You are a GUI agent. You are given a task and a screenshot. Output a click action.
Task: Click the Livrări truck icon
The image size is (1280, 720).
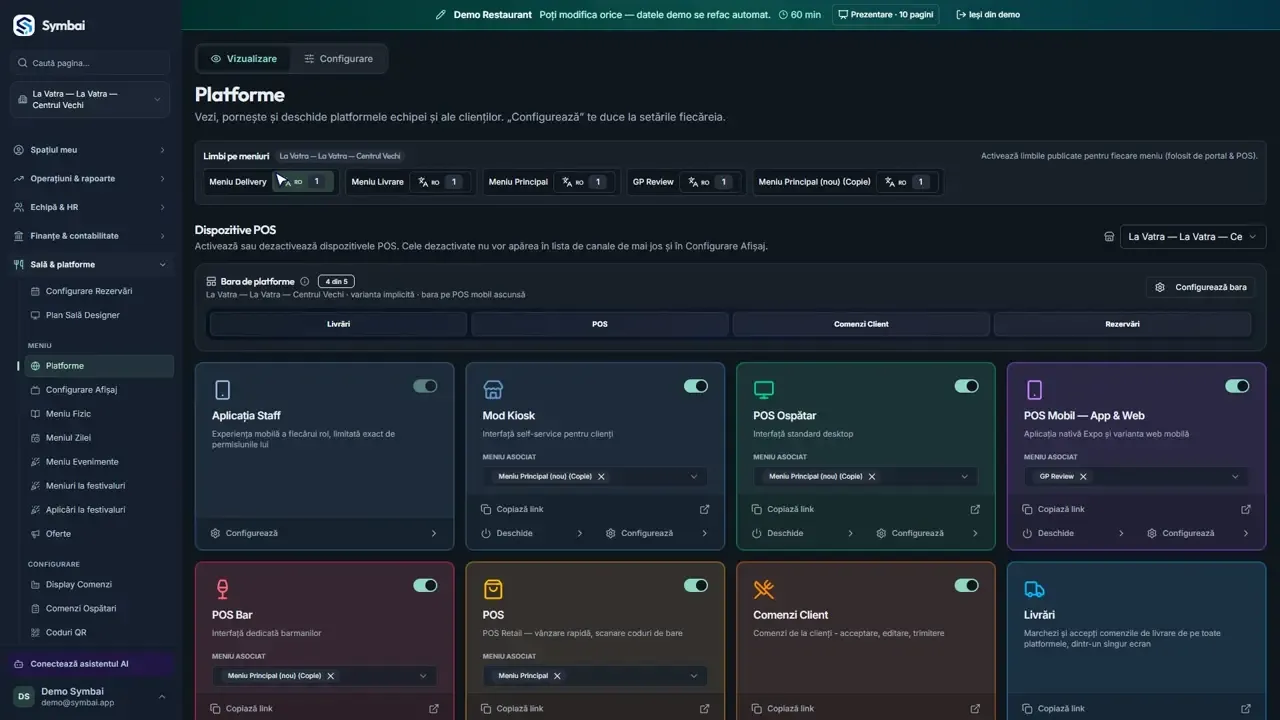[1035, 589]
